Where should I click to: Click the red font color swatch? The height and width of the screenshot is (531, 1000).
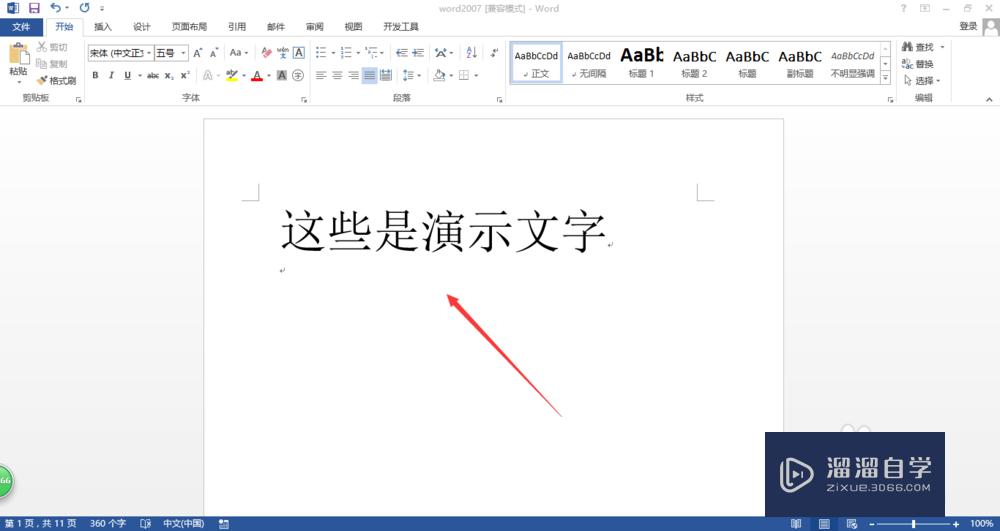pos(257,75)
